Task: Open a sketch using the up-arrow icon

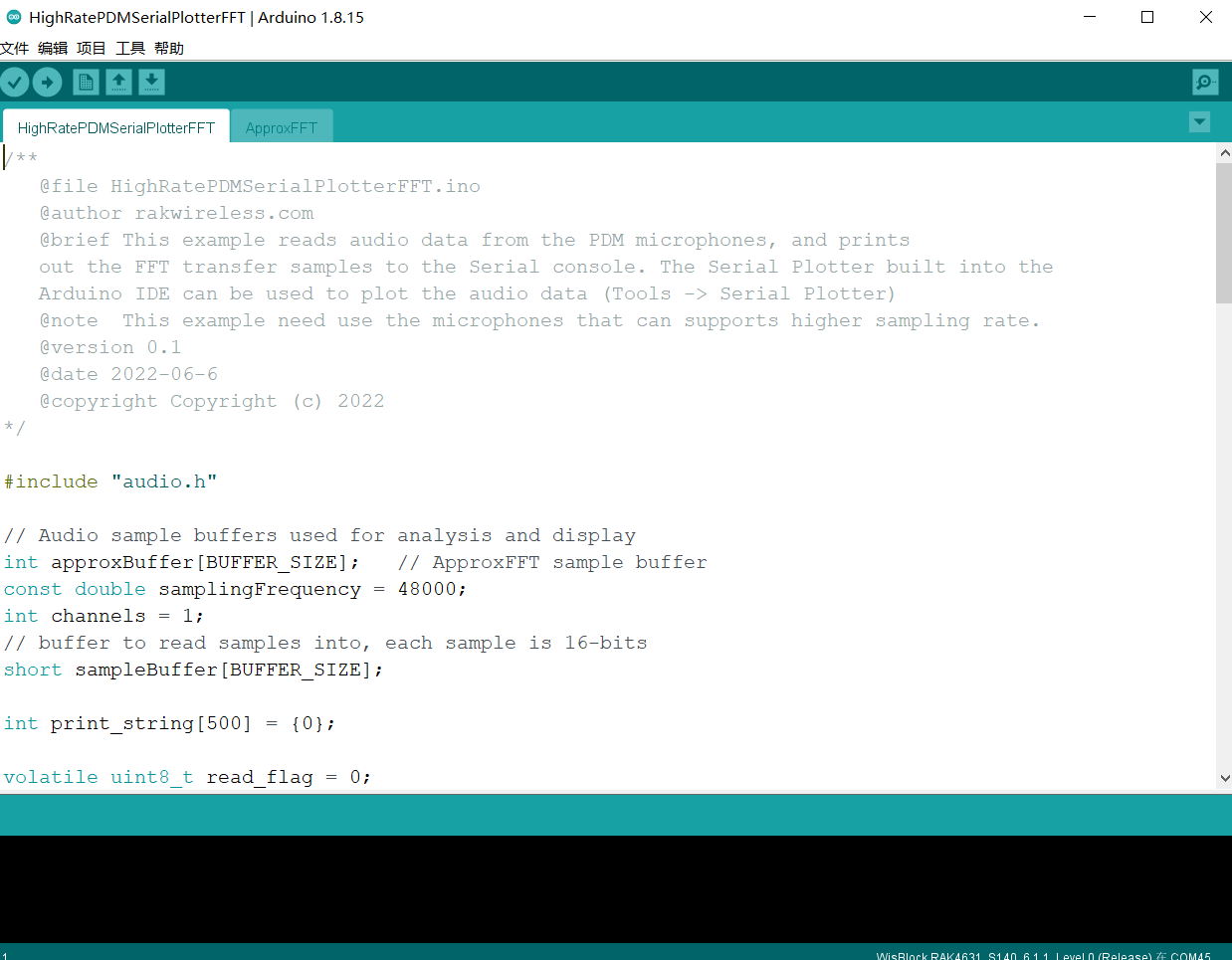Action: (x=119, y=83)
